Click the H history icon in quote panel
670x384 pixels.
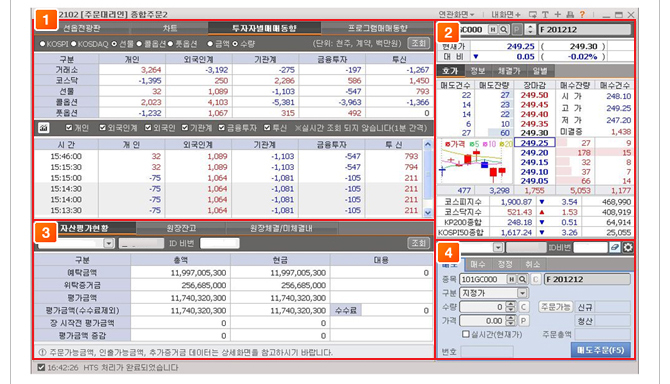click(x=493, y=29)
